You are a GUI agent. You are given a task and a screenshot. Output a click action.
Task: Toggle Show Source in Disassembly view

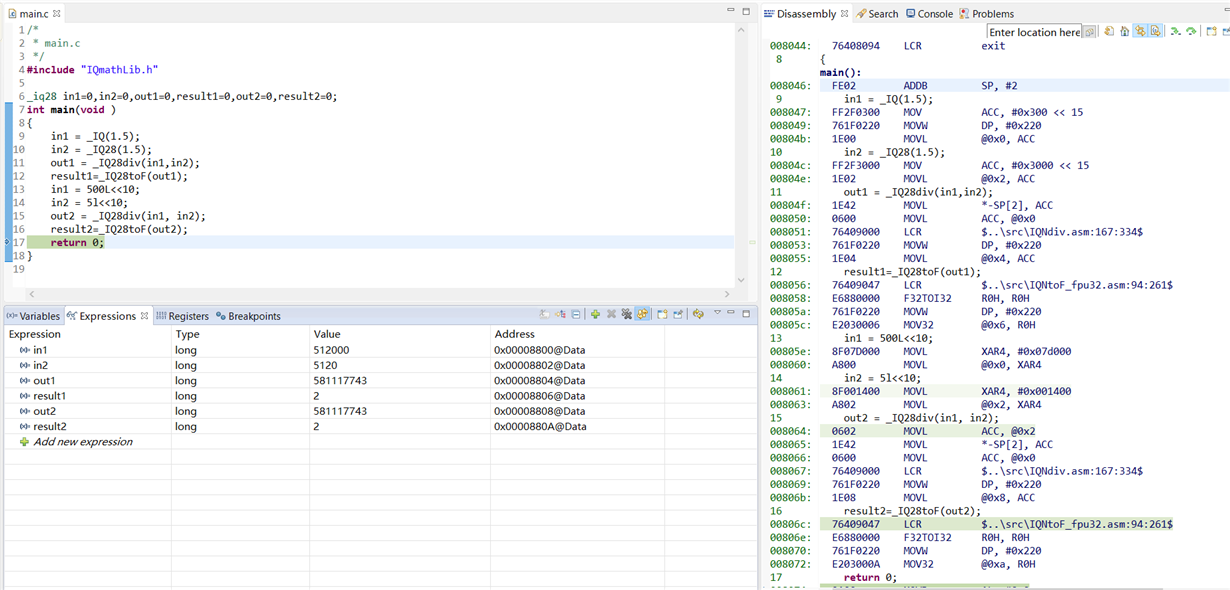click(x=1155, y=32)
